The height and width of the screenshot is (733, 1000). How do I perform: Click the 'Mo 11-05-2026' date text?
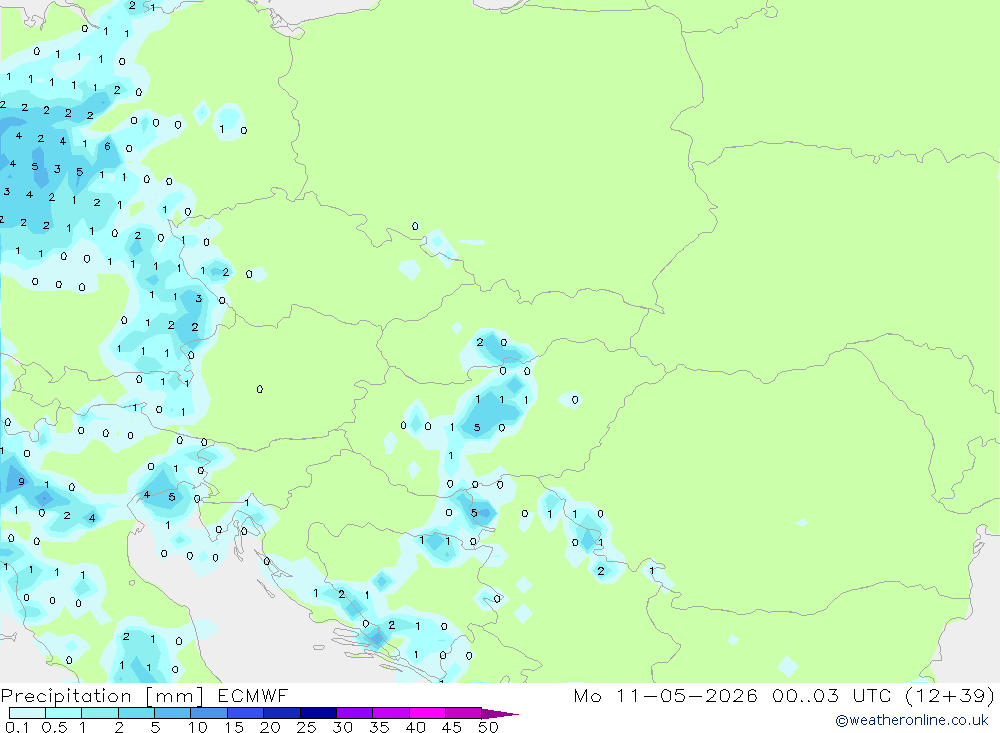(x=666, y=695)
